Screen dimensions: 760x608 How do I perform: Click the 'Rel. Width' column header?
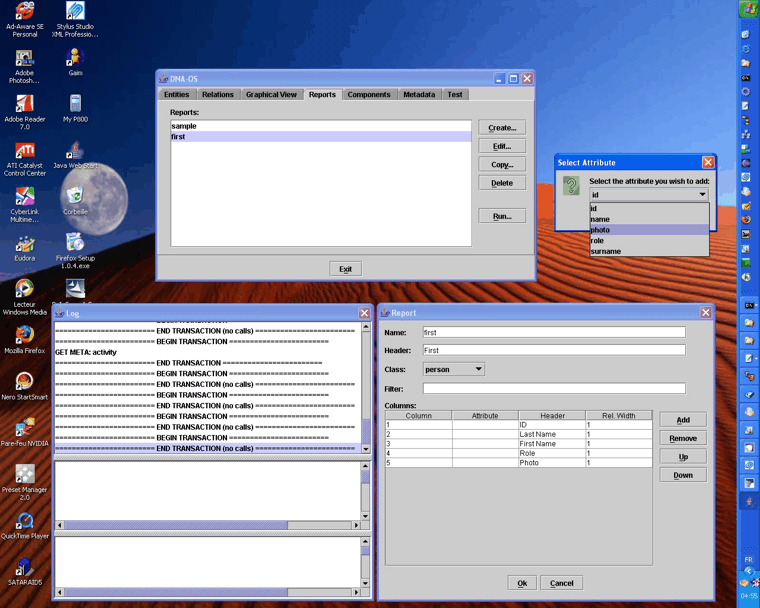click(619, 416)
